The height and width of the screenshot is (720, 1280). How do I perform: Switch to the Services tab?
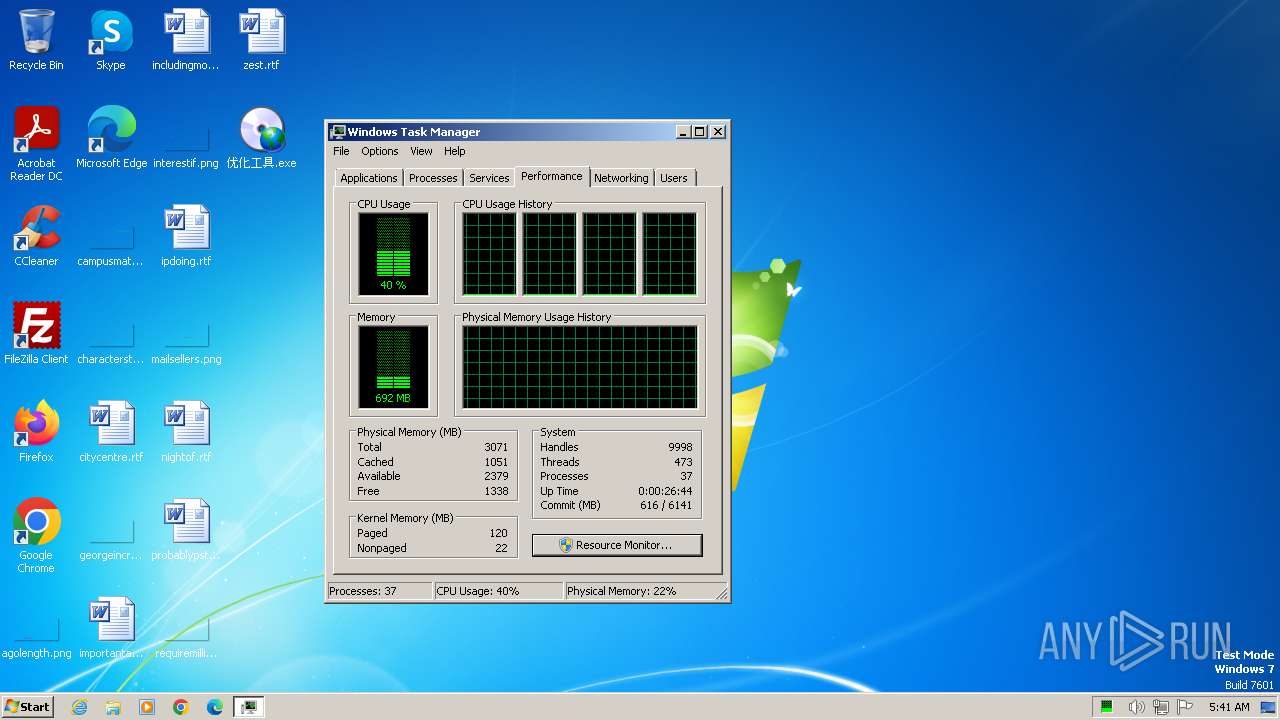[489, 178]
